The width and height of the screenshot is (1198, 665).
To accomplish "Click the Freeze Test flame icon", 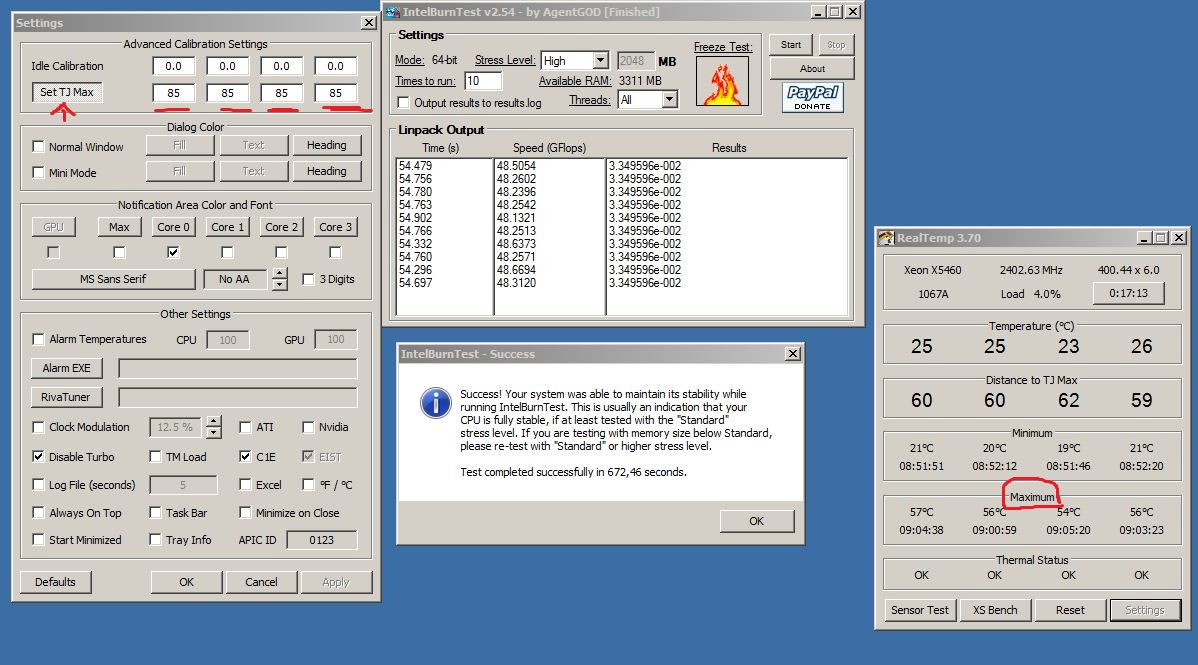I will [722, 81].
